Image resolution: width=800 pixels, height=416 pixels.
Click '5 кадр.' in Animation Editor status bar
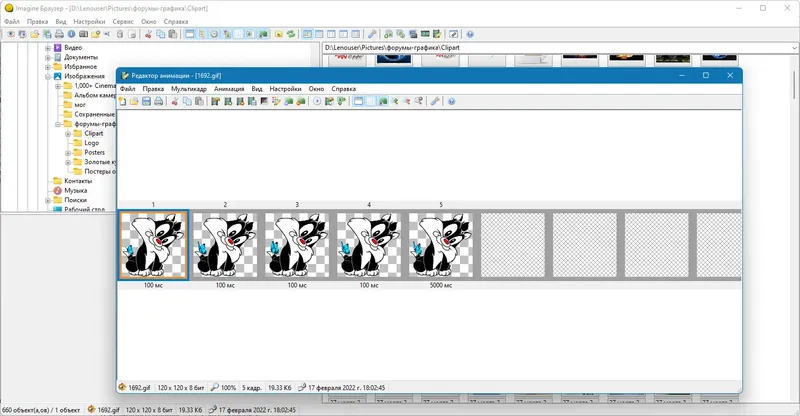[252, 388]
